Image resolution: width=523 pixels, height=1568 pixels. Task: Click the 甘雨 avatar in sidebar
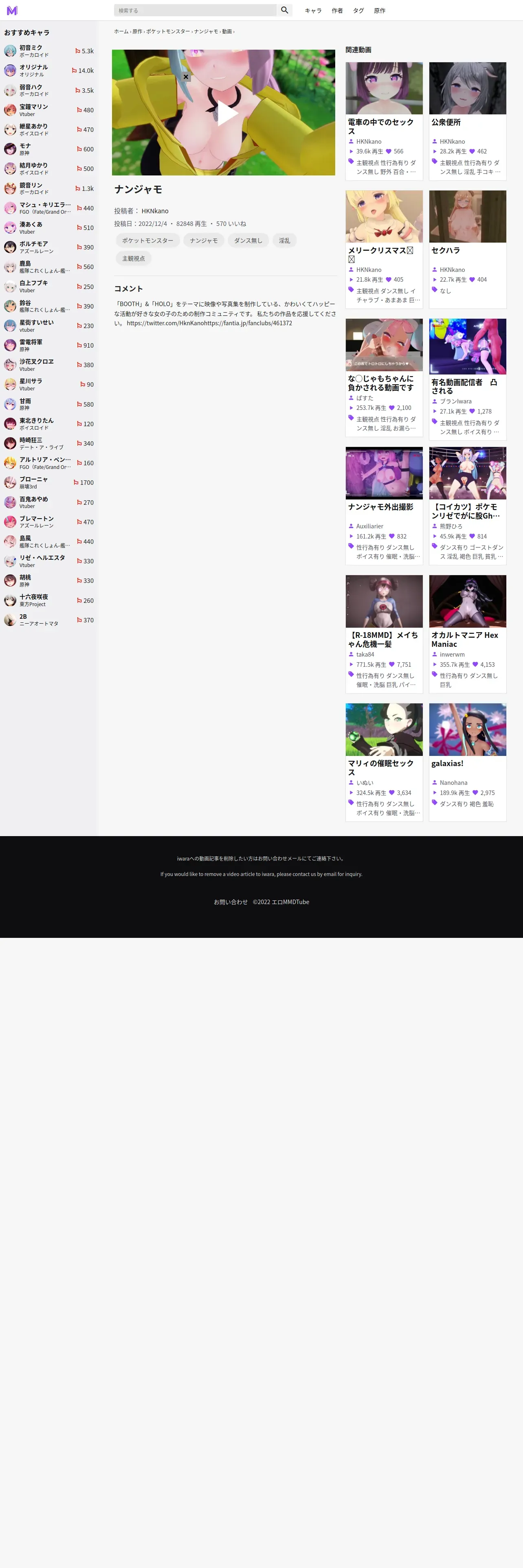pyautogui.click(x=10, y=404)
